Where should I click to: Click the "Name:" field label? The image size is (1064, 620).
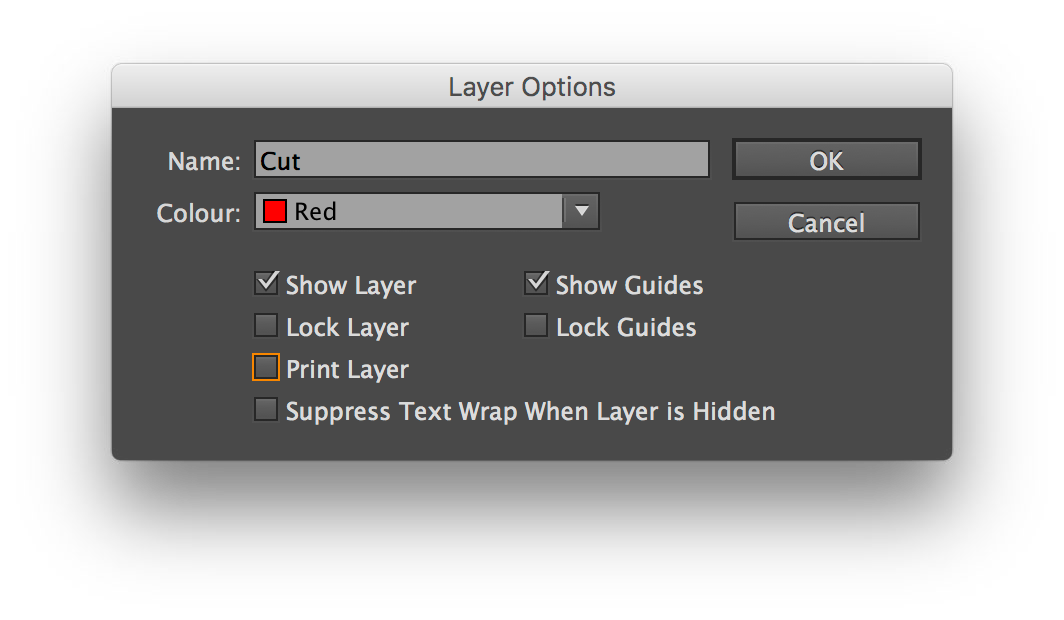[x=204, y=161]
